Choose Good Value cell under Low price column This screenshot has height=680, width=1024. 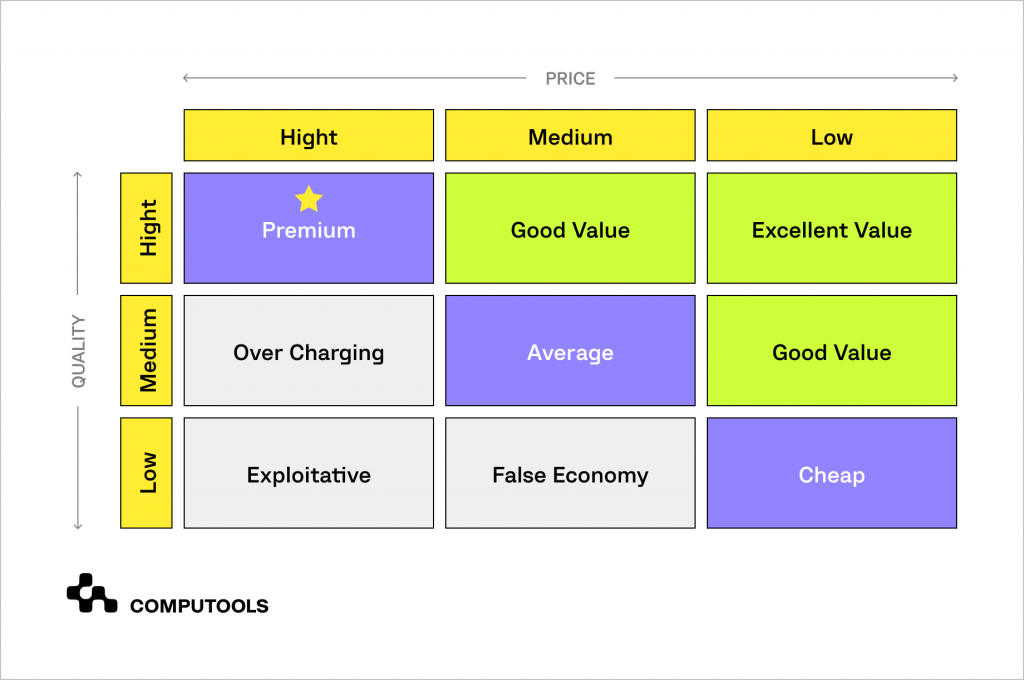point(832,352)
